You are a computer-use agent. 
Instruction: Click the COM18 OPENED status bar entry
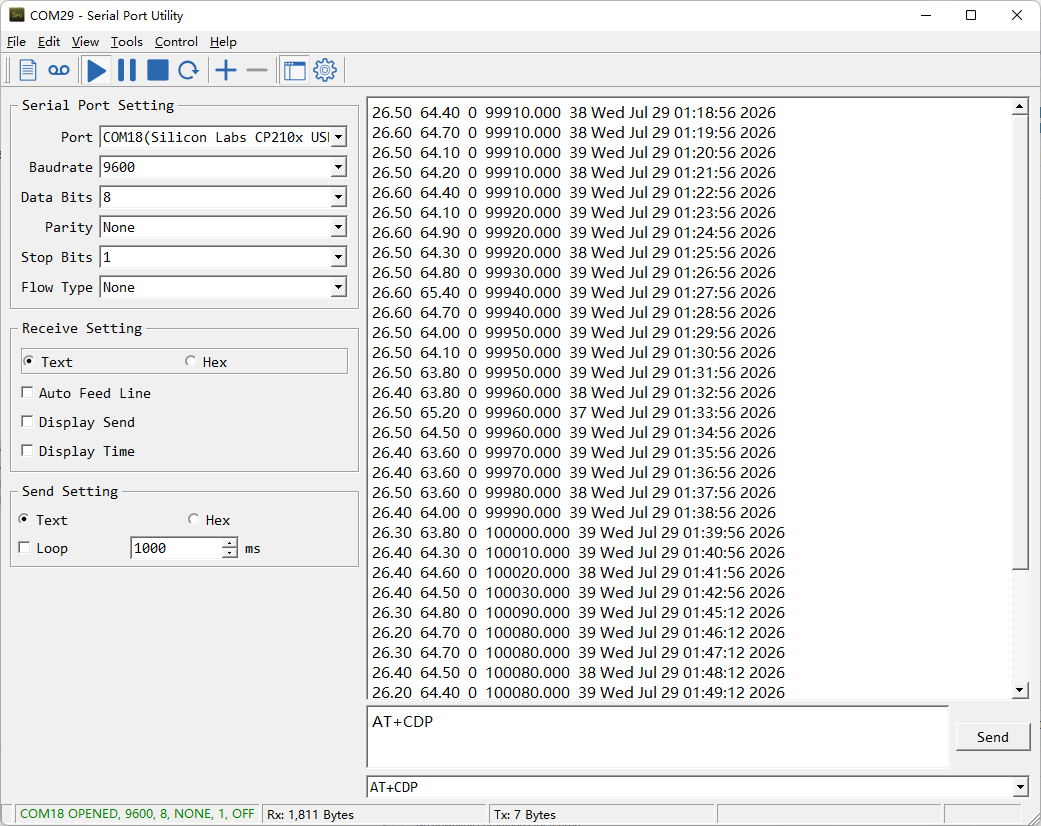point(137,814)
